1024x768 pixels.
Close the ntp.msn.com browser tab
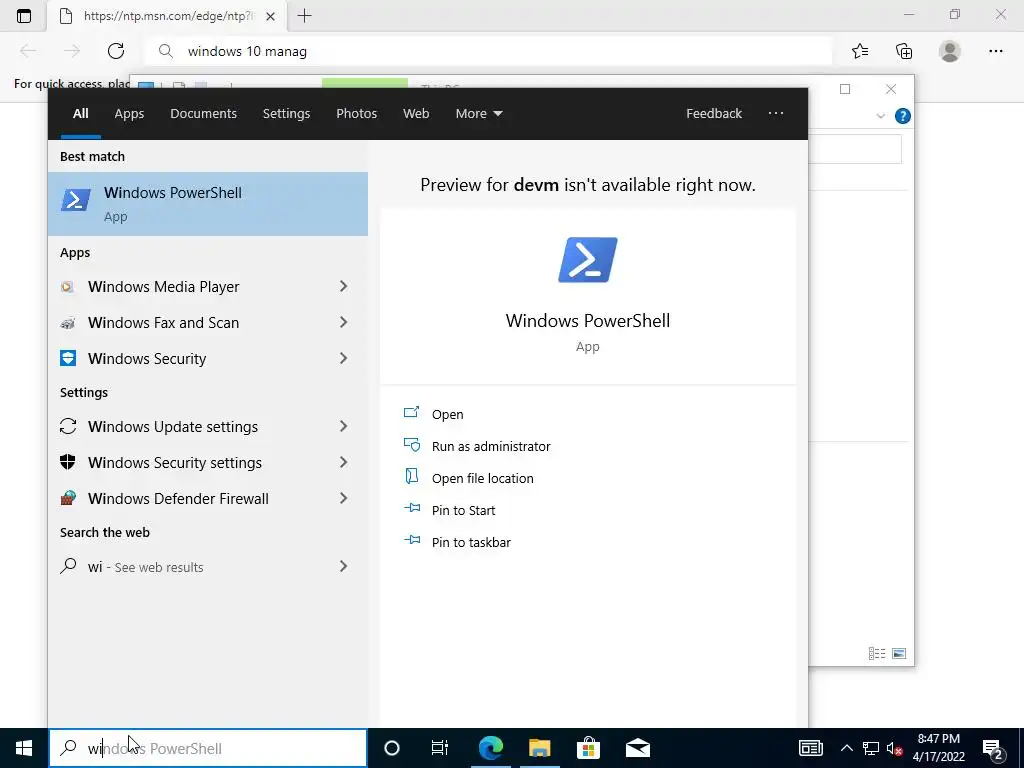click(x=270, y=16)
